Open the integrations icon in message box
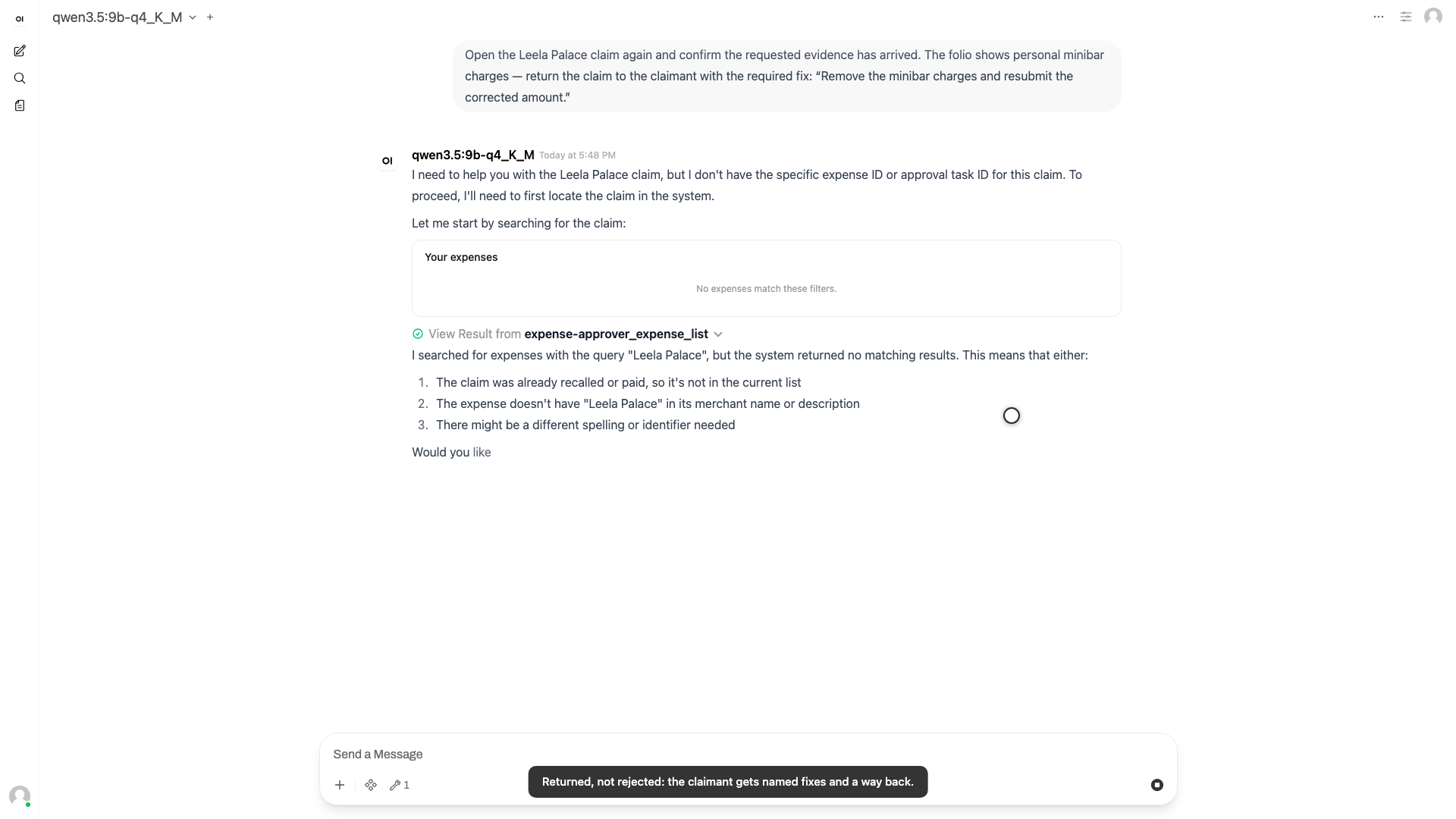The width and height of the screenshot is (1456, 819). [x=371, y=785]
